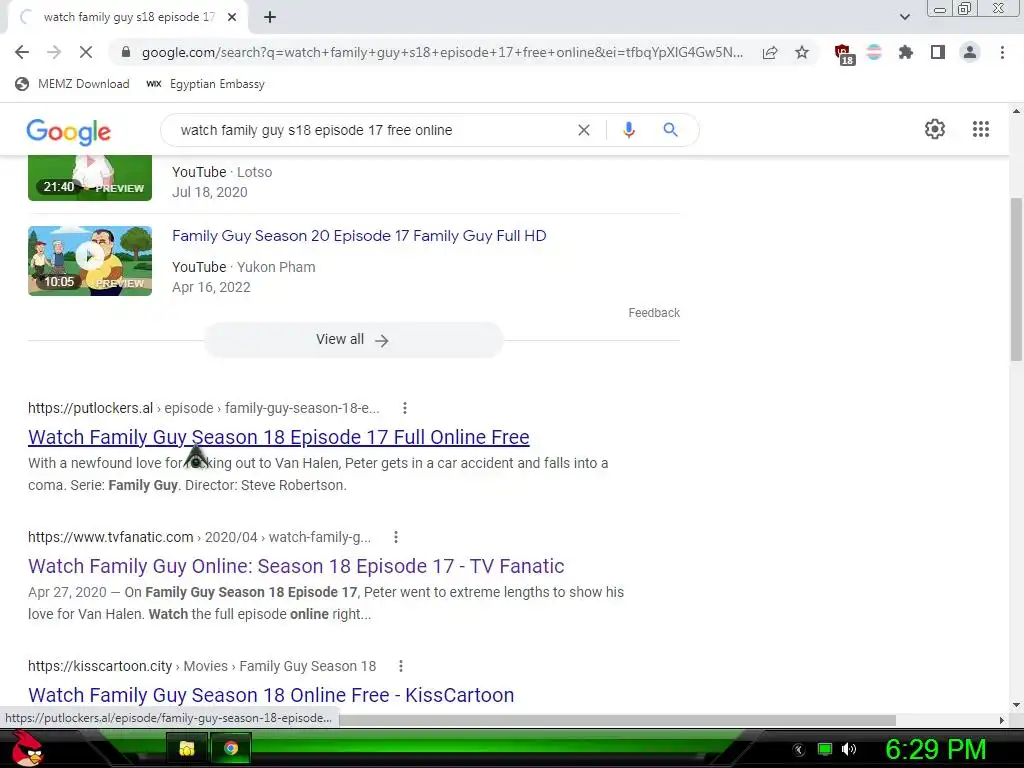Open the TV Fanatic result link

[x=296, y=566]
